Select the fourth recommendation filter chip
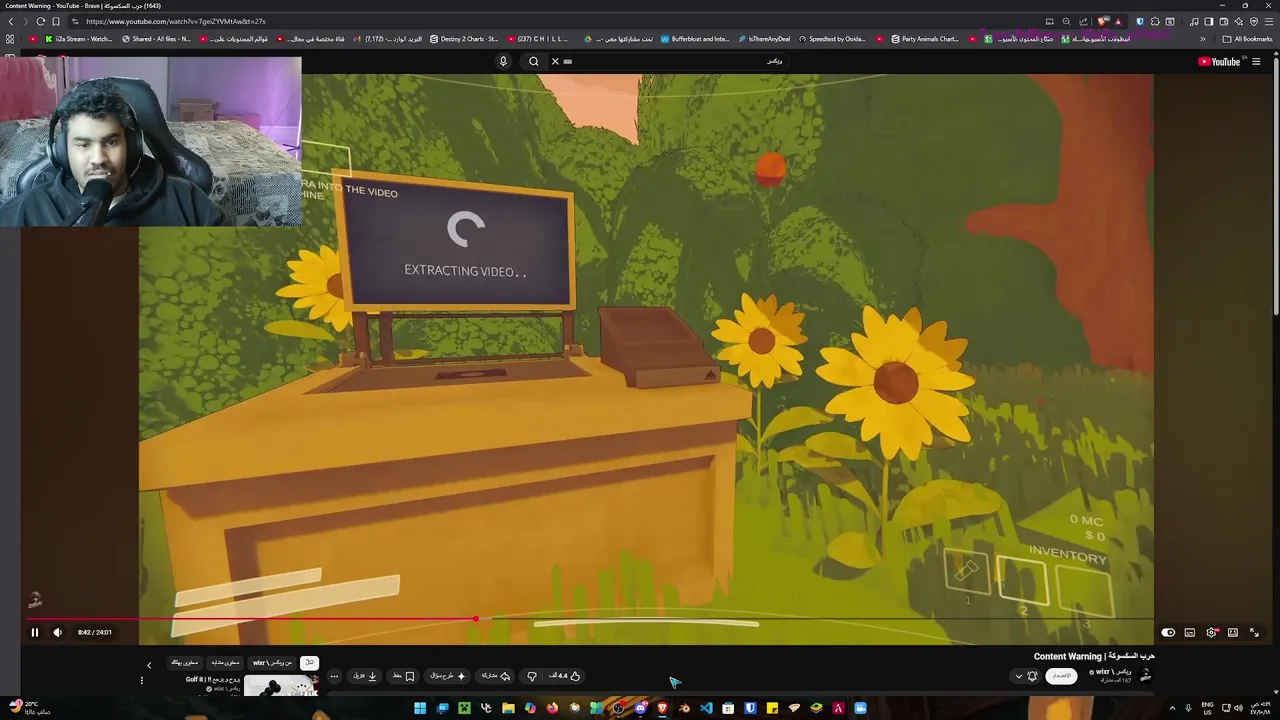Screen dimensions: 1280x720 point(185,663)
